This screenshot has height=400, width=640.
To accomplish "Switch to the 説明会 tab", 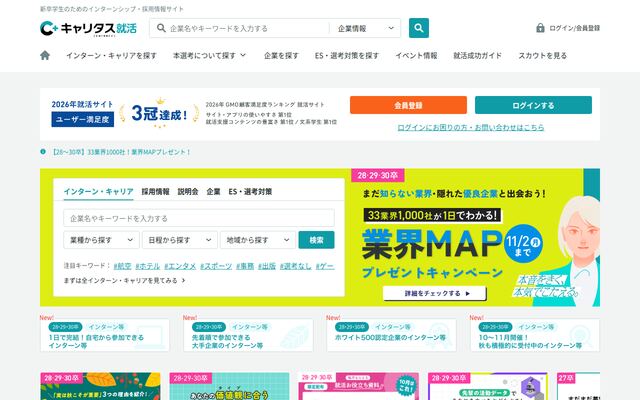I will pos(188,191).
